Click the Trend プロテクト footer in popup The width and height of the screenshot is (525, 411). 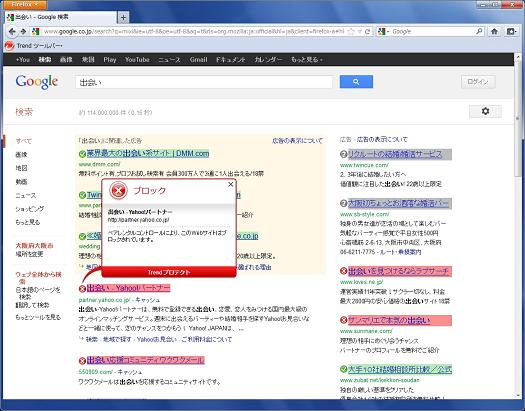pyautogui.click(x=169, y=272)
